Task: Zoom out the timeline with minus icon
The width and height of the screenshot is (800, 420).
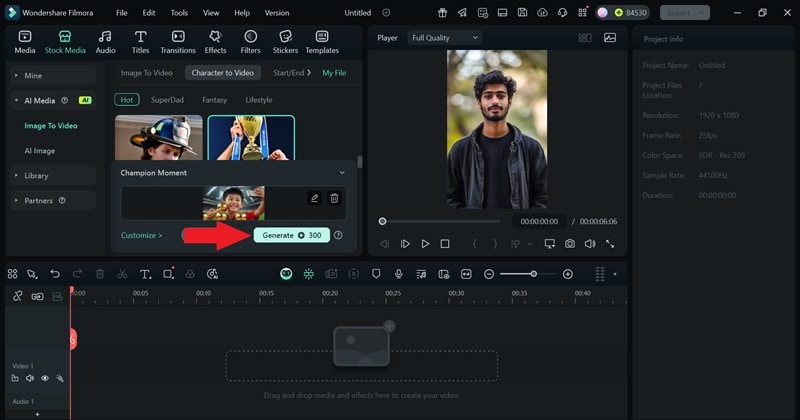Action: pos(489,274)
